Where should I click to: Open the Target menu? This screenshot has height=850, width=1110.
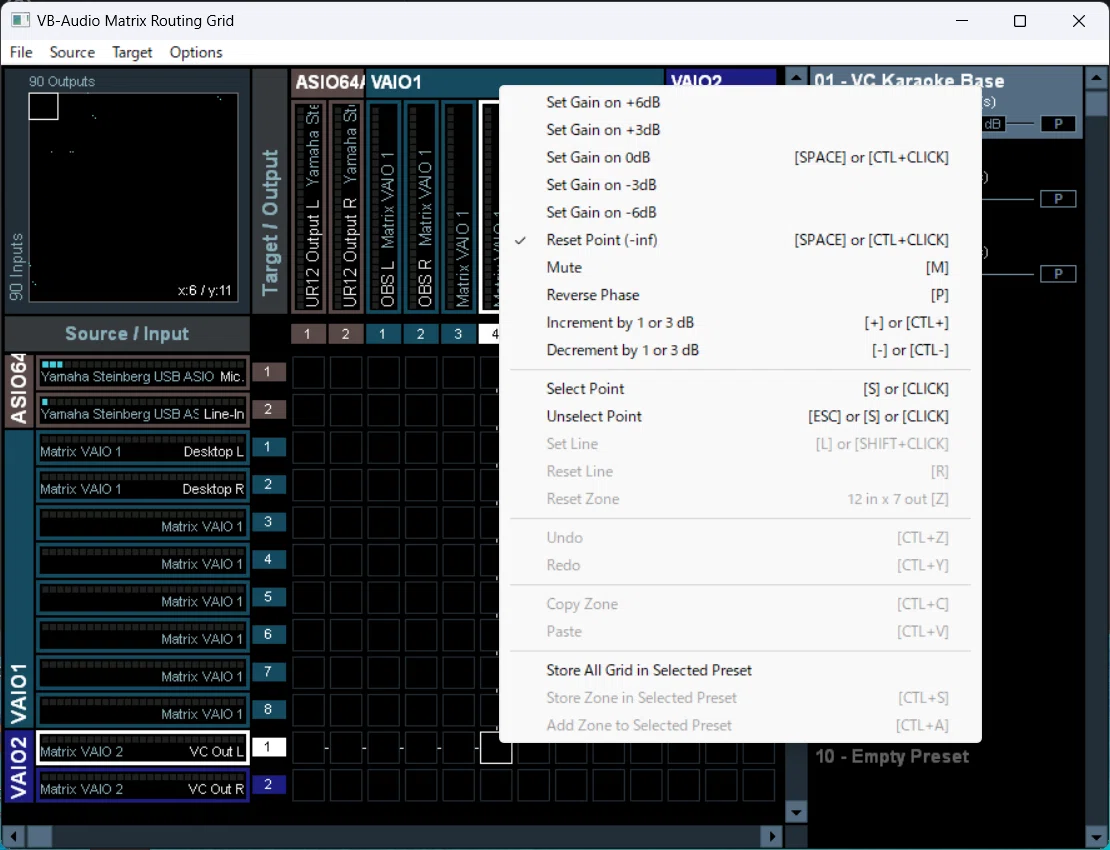point(132,52)
